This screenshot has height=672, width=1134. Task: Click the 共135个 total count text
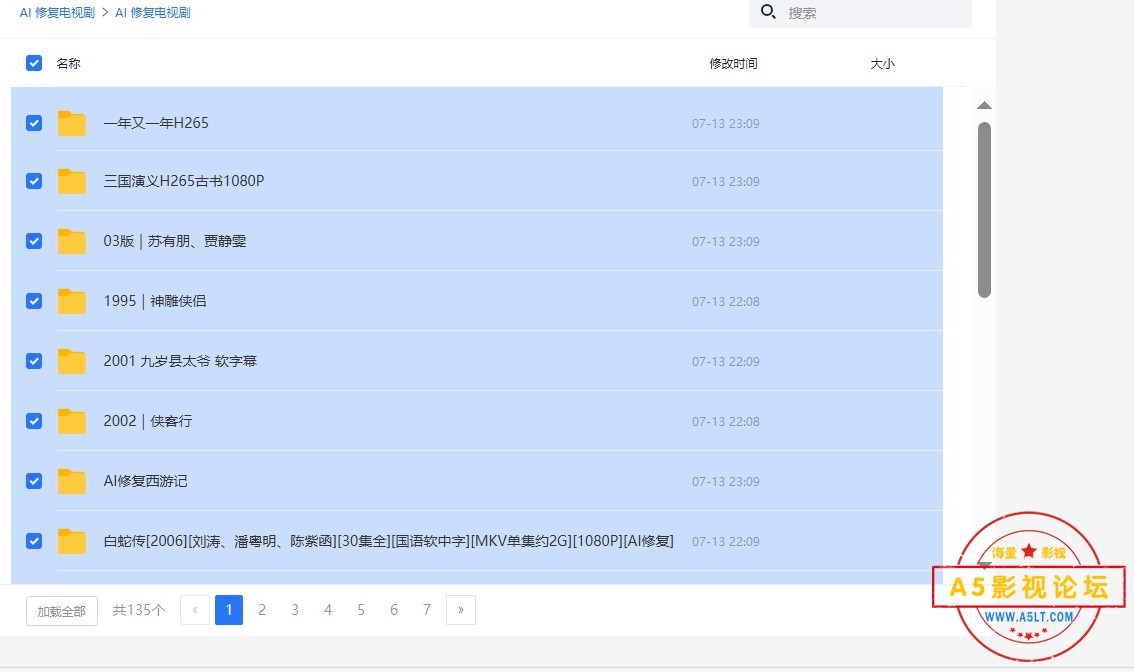[x=139, y=610]
